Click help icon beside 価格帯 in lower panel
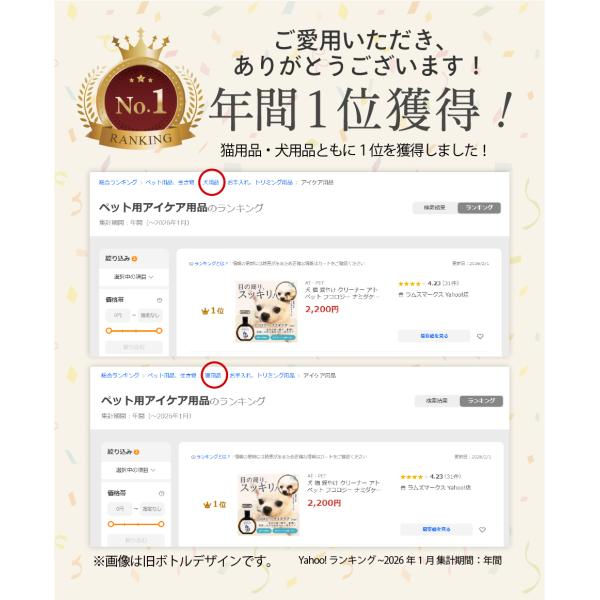Screen dimensions: 600x600 161,493
